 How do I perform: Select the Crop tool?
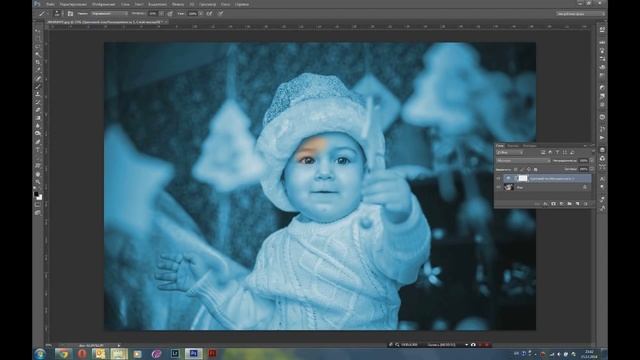coord(38,62)
